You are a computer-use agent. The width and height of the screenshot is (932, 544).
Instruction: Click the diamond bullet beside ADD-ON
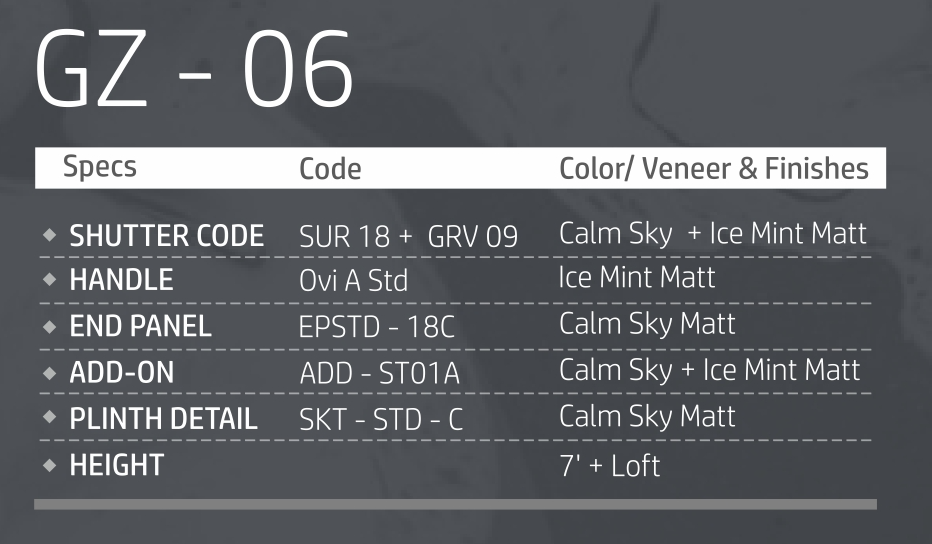[x=49, y=373]
